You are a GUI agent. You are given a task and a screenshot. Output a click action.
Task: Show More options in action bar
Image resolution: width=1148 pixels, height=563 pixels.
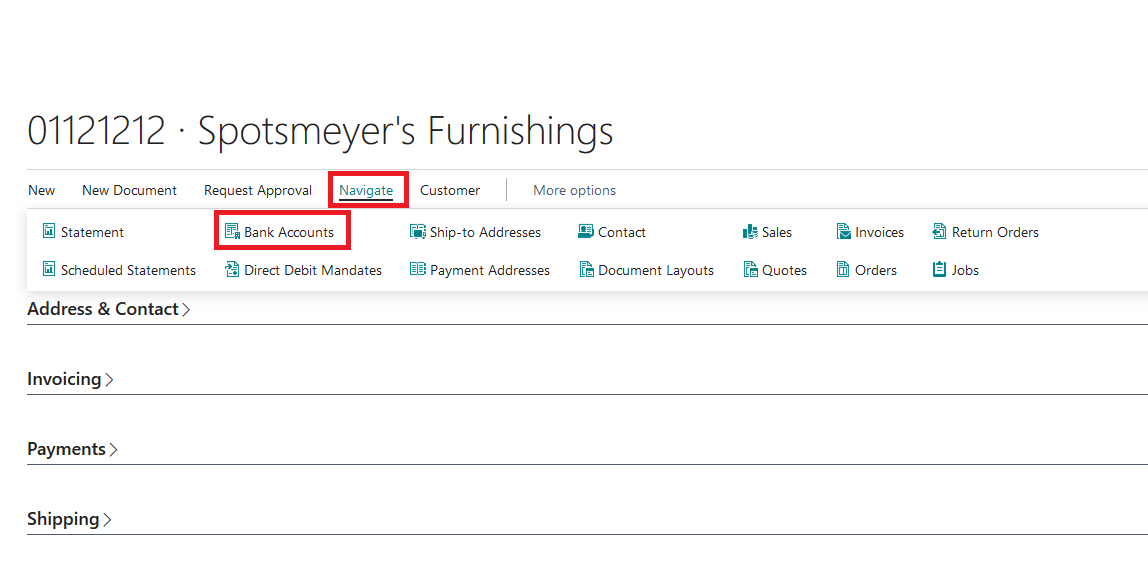click(x=575, y=190)
